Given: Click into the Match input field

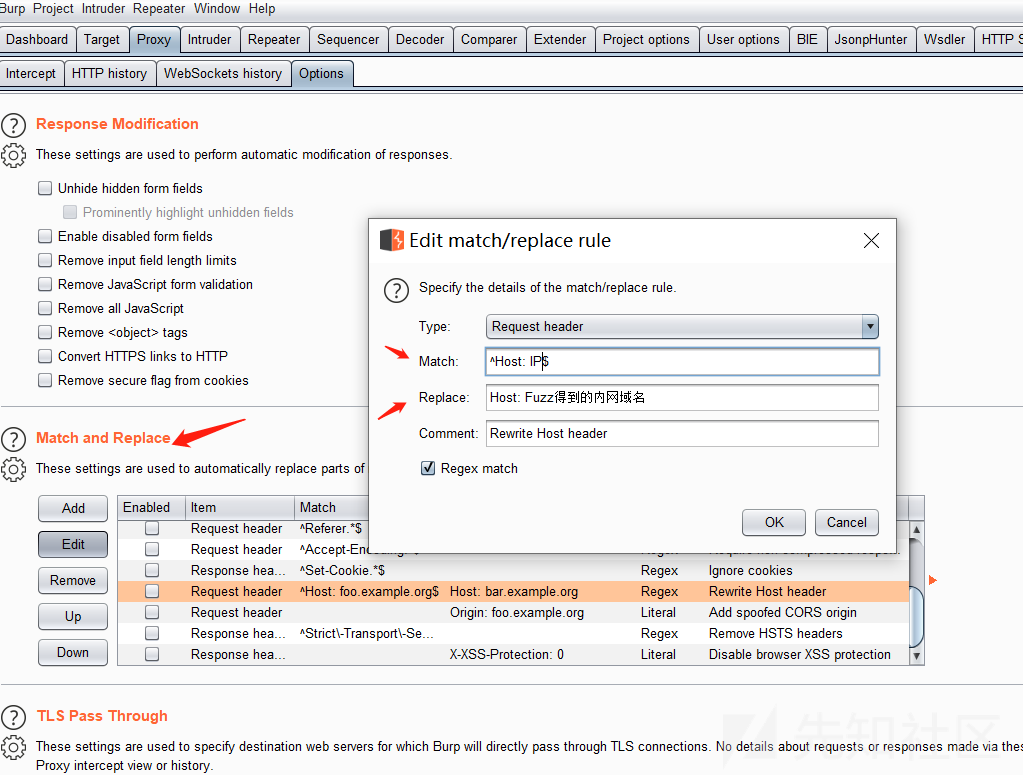Looking at the screenshot, I should (682, 361).
